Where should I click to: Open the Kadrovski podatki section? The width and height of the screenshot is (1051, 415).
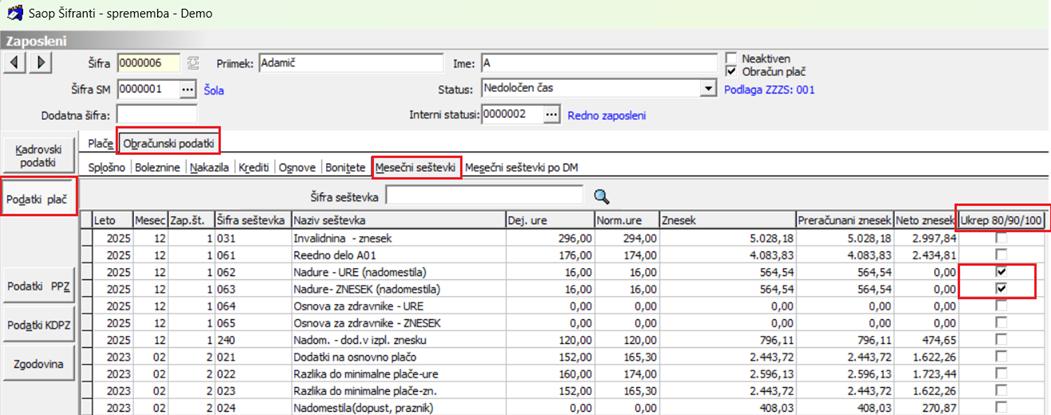(38, 156)
